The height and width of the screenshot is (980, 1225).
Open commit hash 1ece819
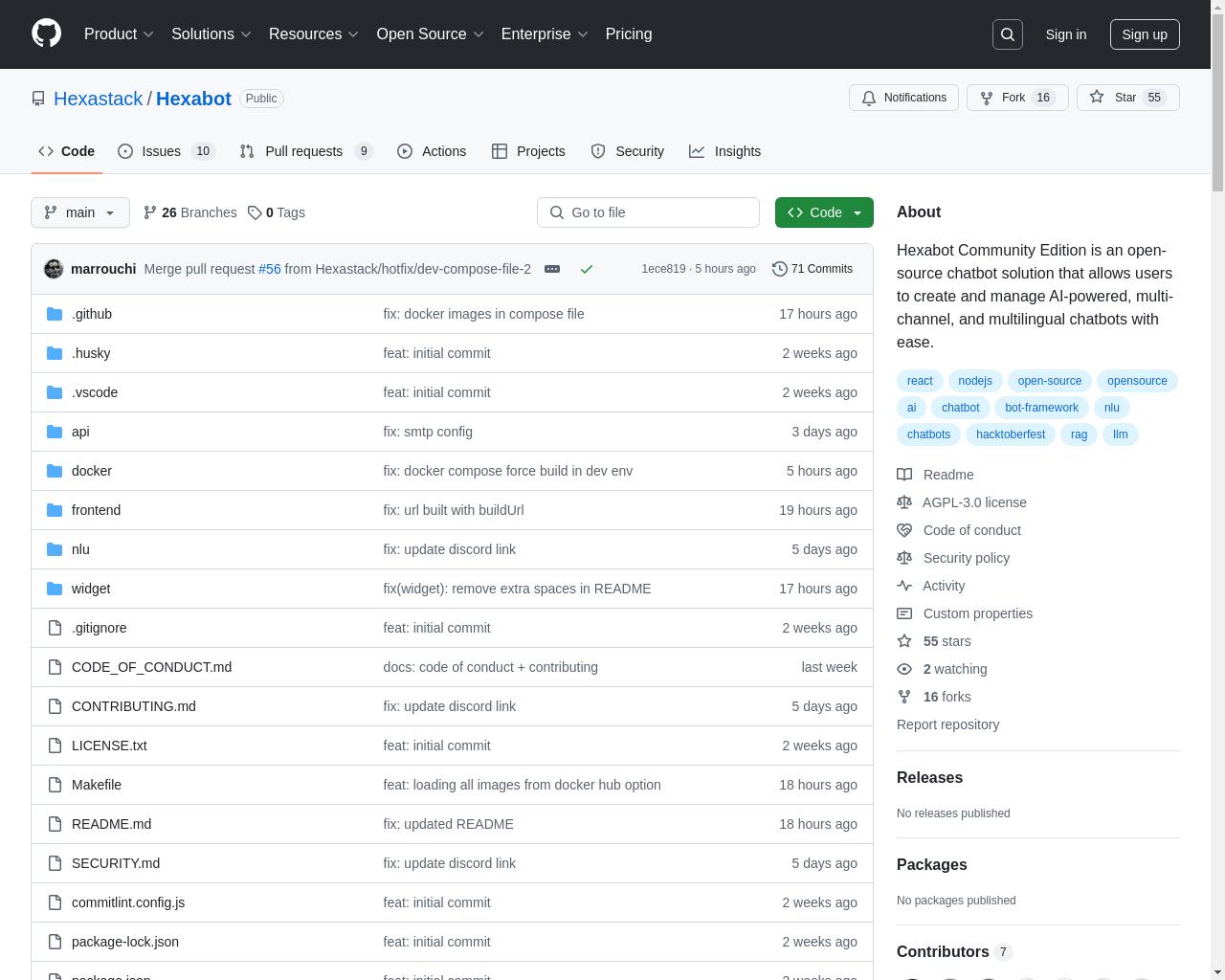(663, 269)
